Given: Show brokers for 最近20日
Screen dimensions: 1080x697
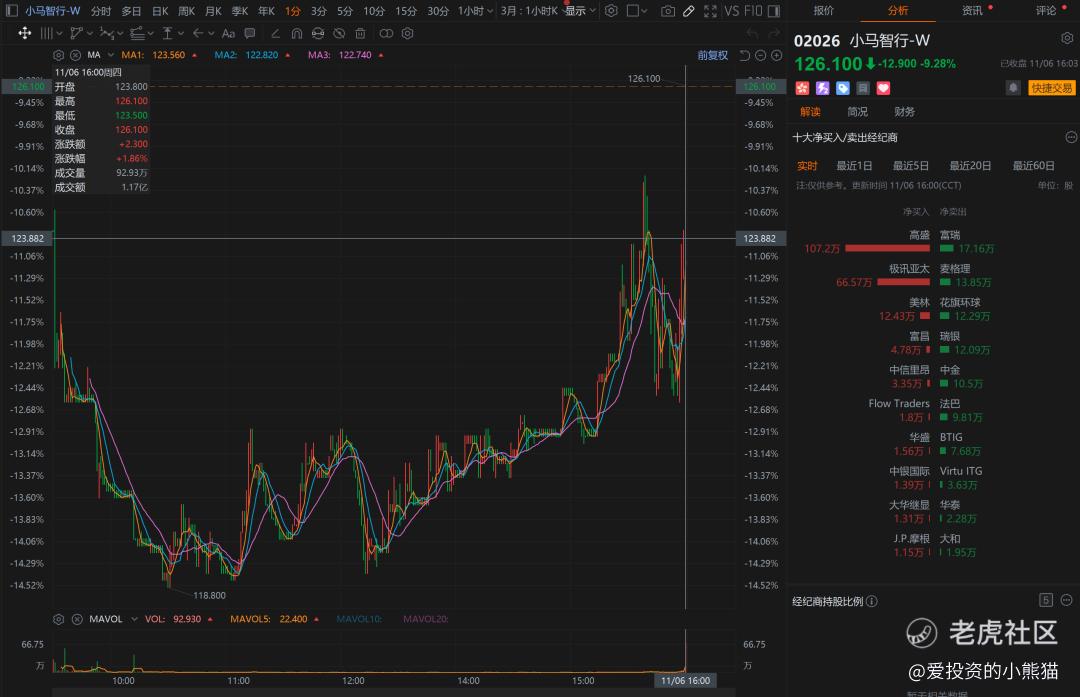Looking at the screenshot, I should pos(970,165).
